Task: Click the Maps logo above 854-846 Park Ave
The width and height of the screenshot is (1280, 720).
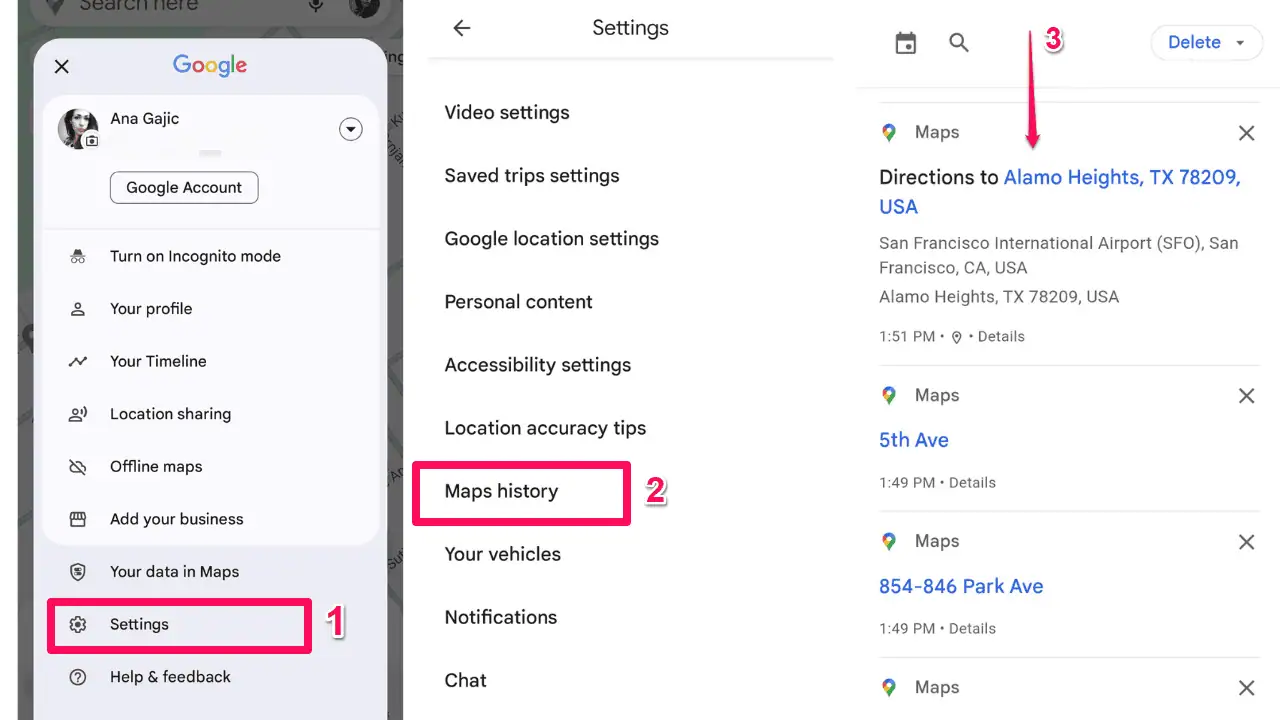Action: click(889, 541)
